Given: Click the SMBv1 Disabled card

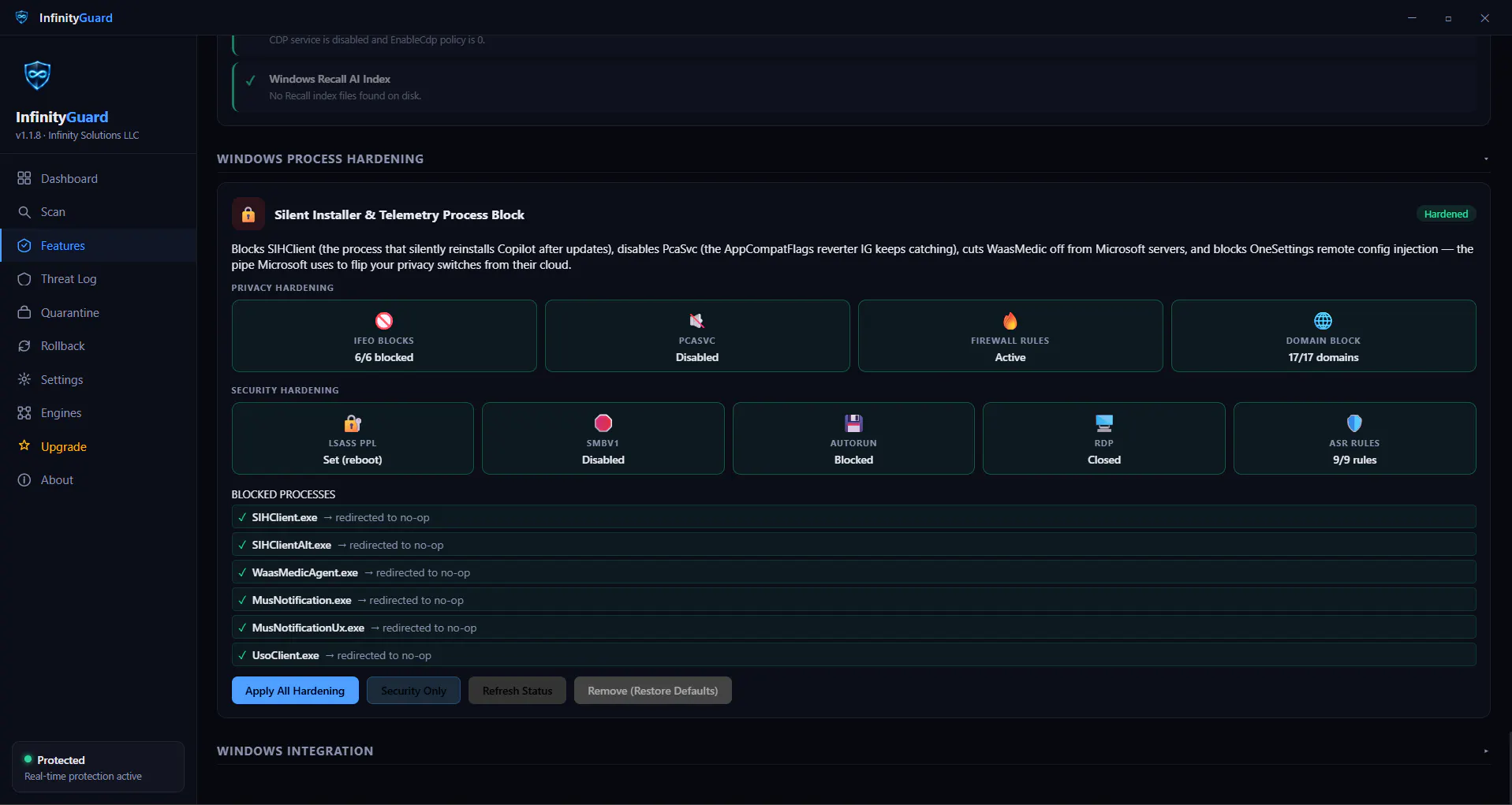Looking at the screenshot, I should point(603,438).
